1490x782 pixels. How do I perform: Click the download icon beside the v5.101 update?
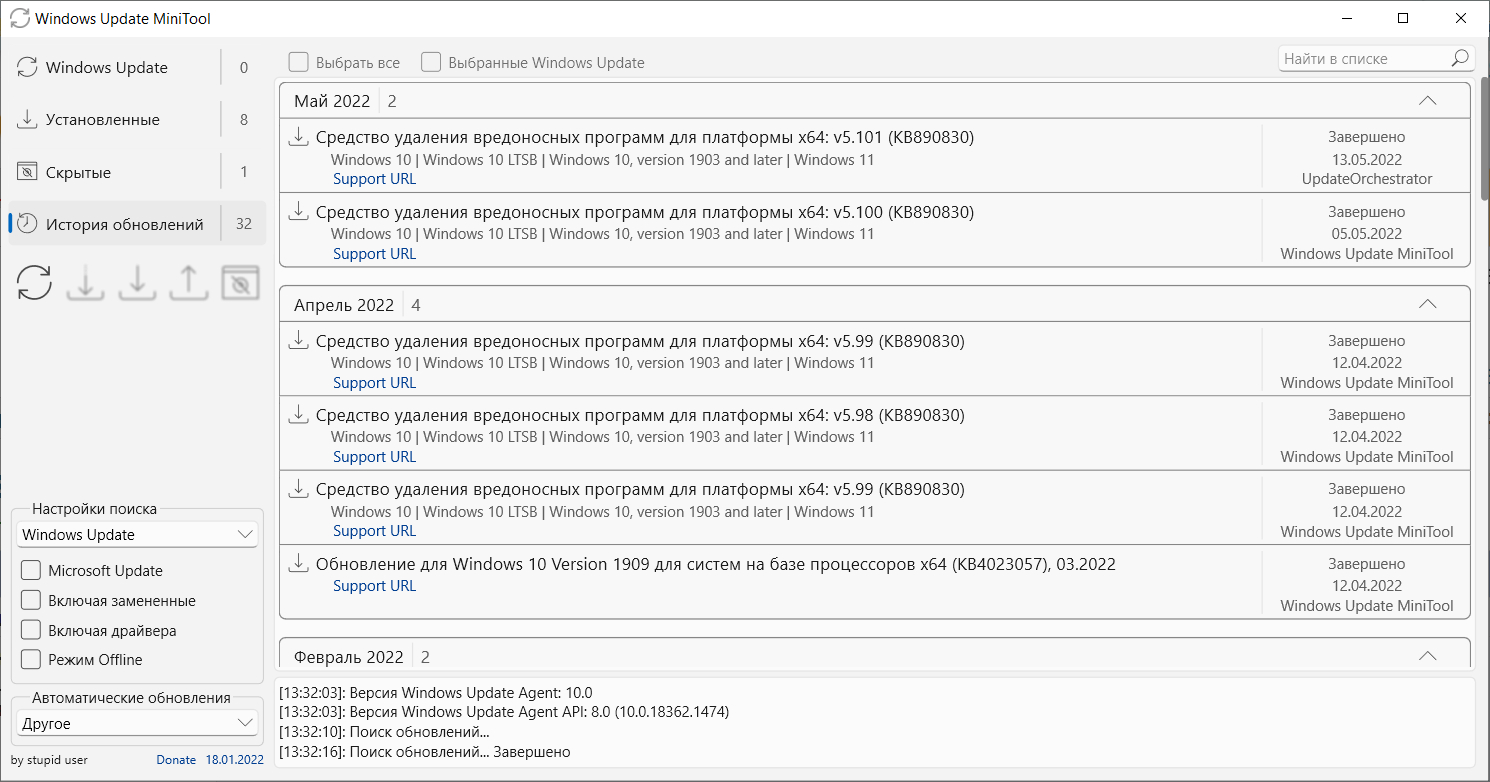point(297,136)
